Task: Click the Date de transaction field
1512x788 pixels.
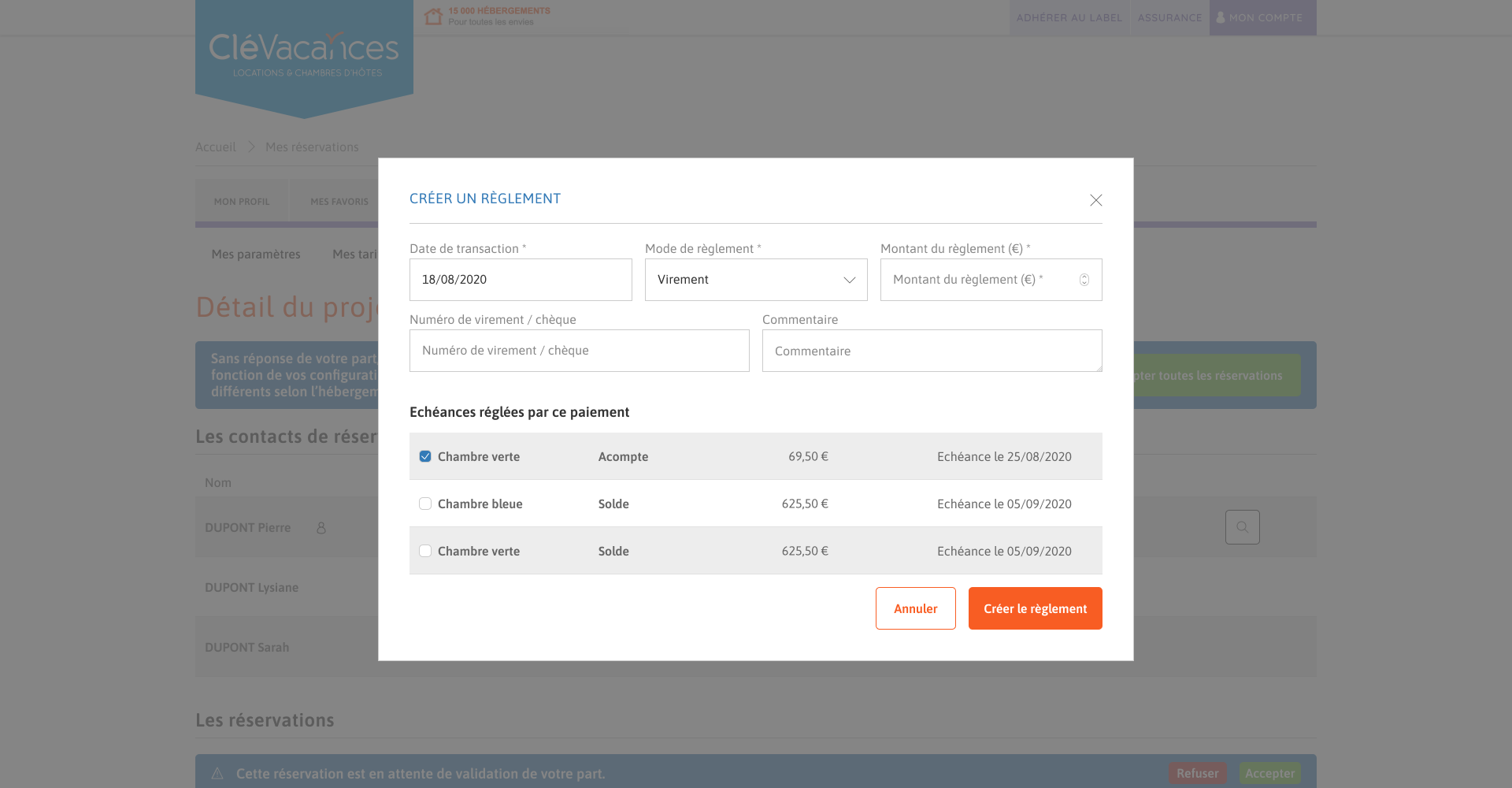Action: coord(521,280)
